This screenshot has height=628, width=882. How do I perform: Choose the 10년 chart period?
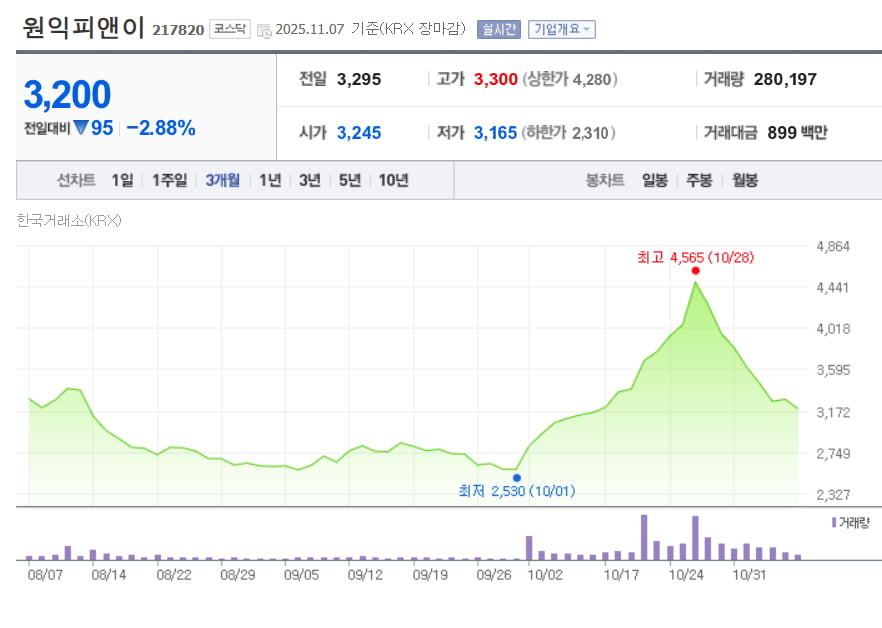[x=393, y=180]
